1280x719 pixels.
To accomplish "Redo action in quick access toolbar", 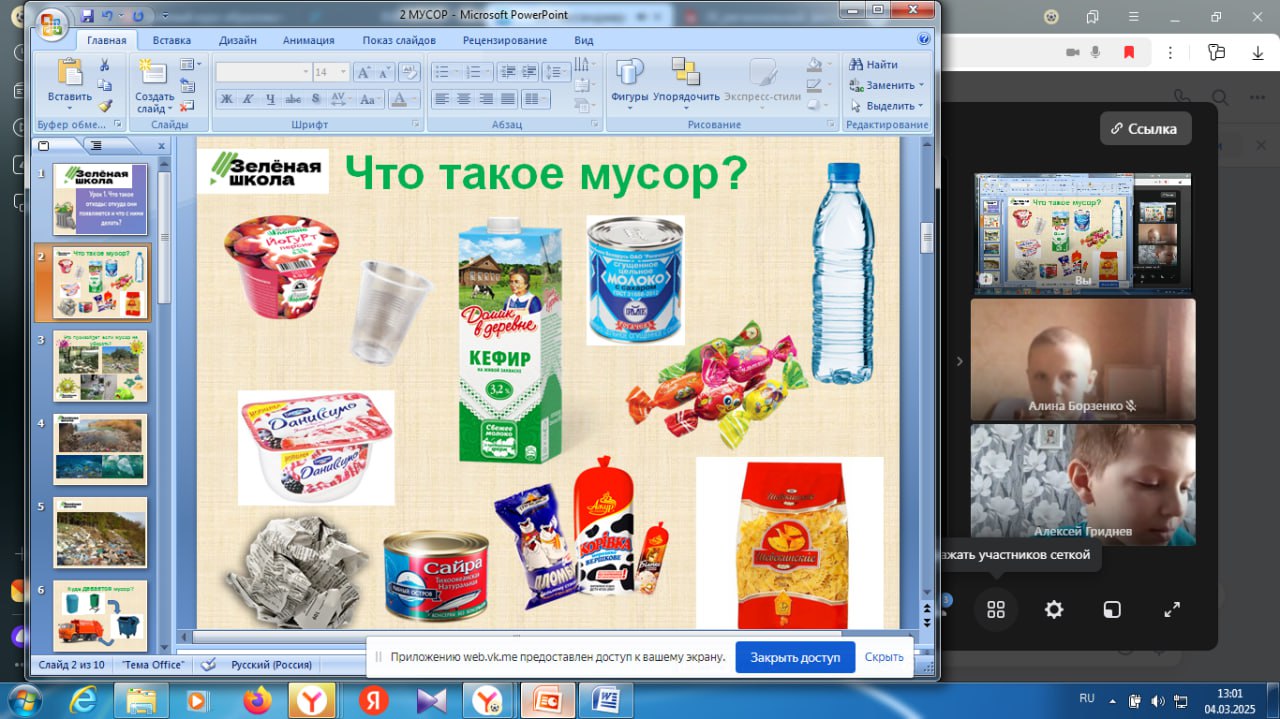I will coord(137,16).
